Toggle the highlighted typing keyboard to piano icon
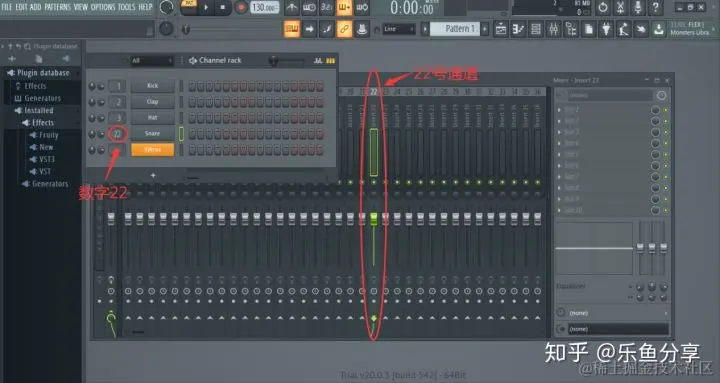 click(292, 29)
